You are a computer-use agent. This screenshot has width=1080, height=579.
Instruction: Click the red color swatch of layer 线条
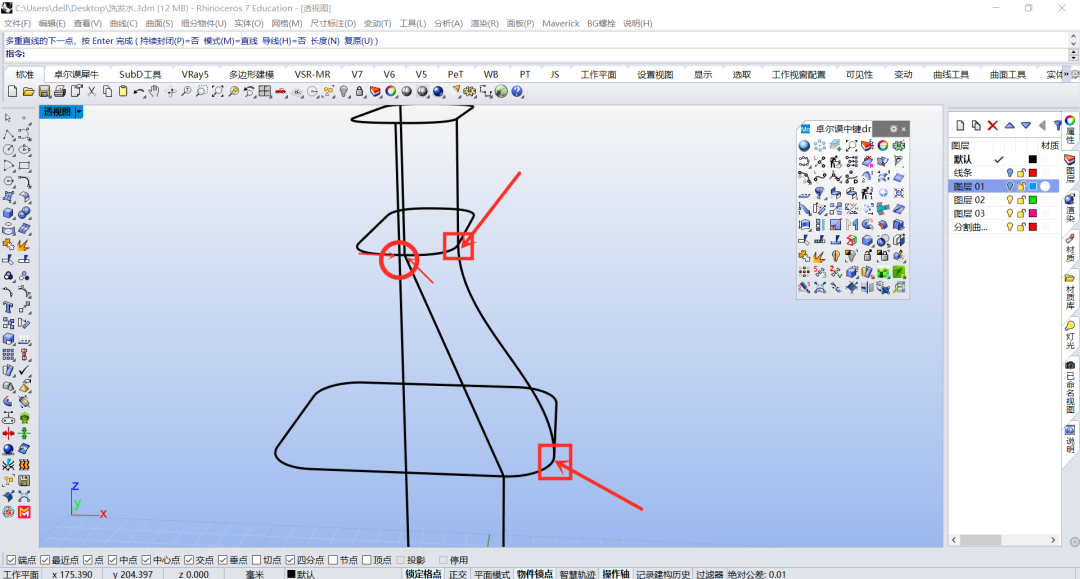click(x=1032, y=173)
